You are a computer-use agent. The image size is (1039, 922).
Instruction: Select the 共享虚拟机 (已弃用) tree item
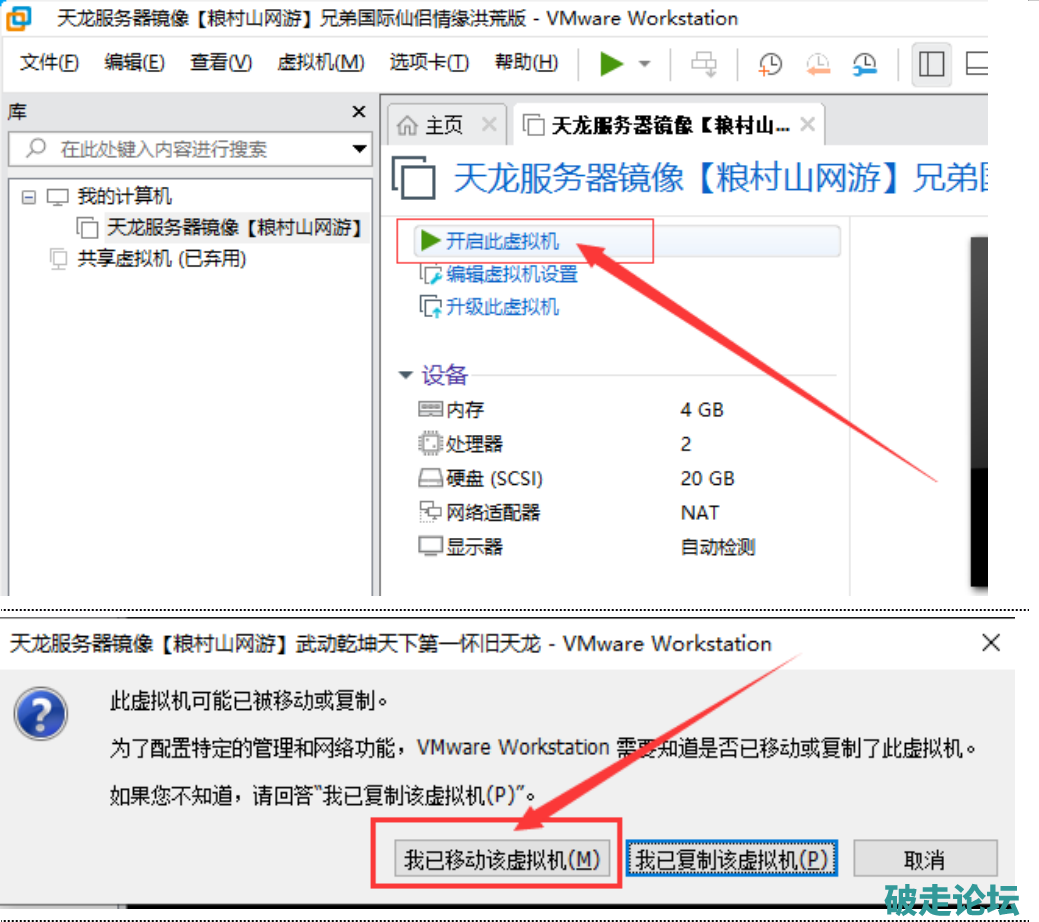click(161, 259)
